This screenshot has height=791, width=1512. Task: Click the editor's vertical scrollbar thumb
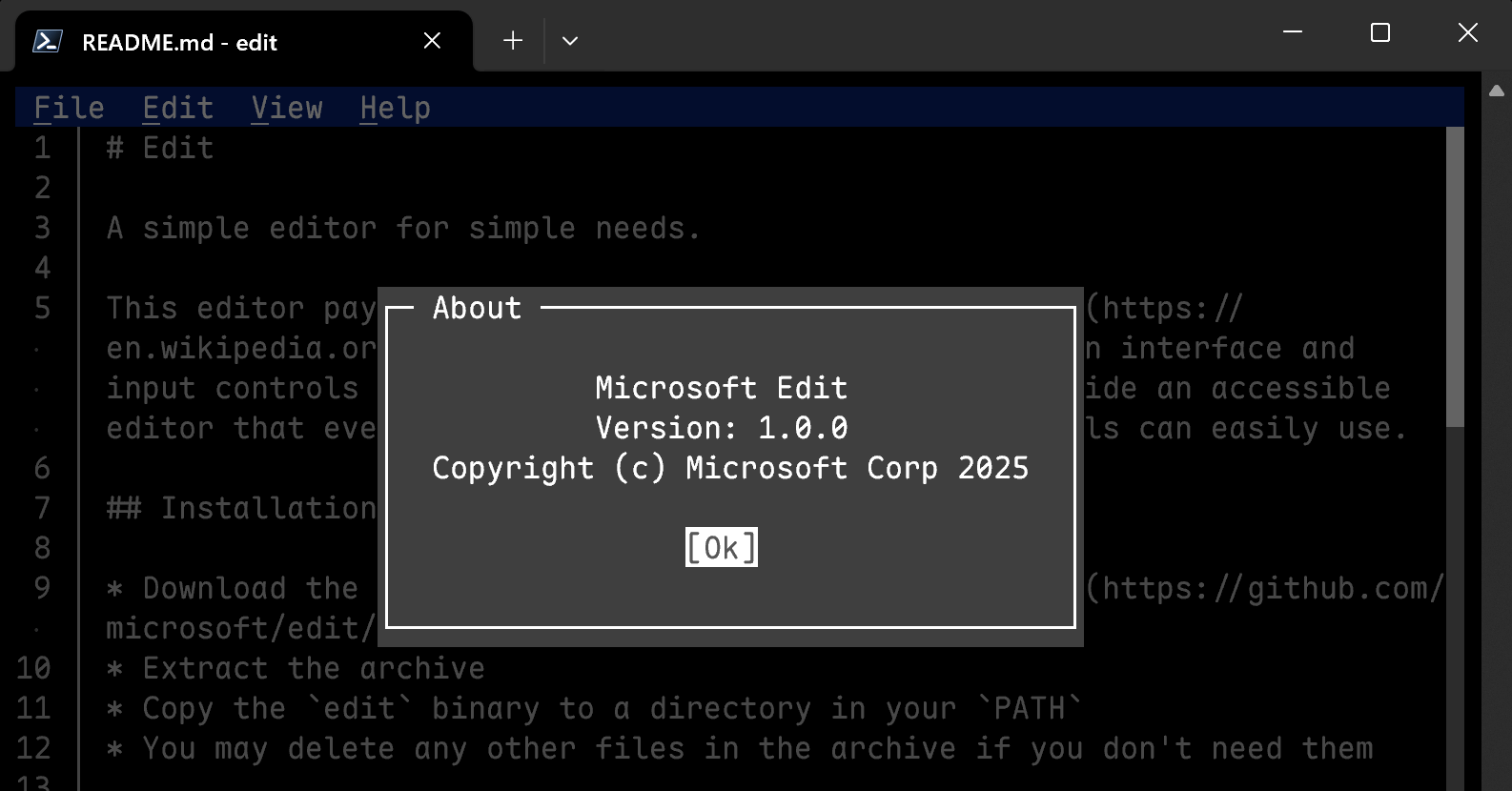coord(1455,276)
